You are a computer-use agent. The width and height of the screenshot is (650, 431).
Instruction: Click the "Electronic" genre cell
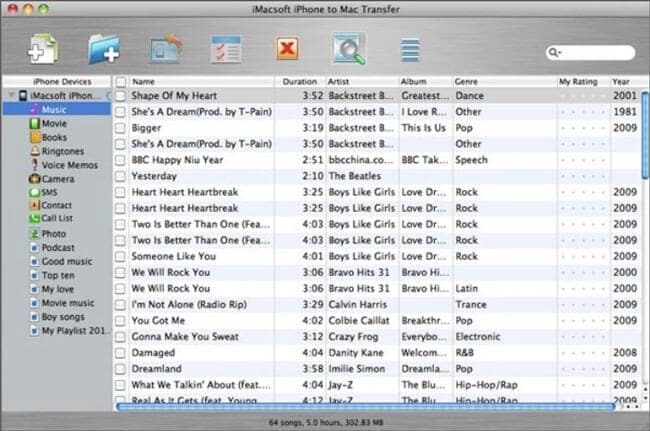(478, 337)
